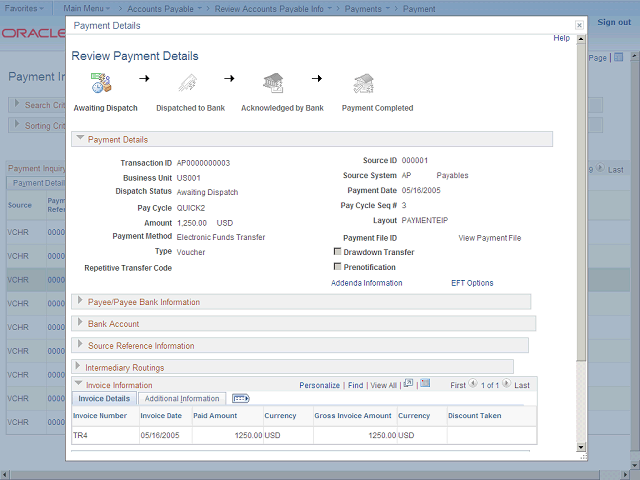Viewport: 640px width, 480px height.
Task: Click the Sign out link
Action: 614,22
